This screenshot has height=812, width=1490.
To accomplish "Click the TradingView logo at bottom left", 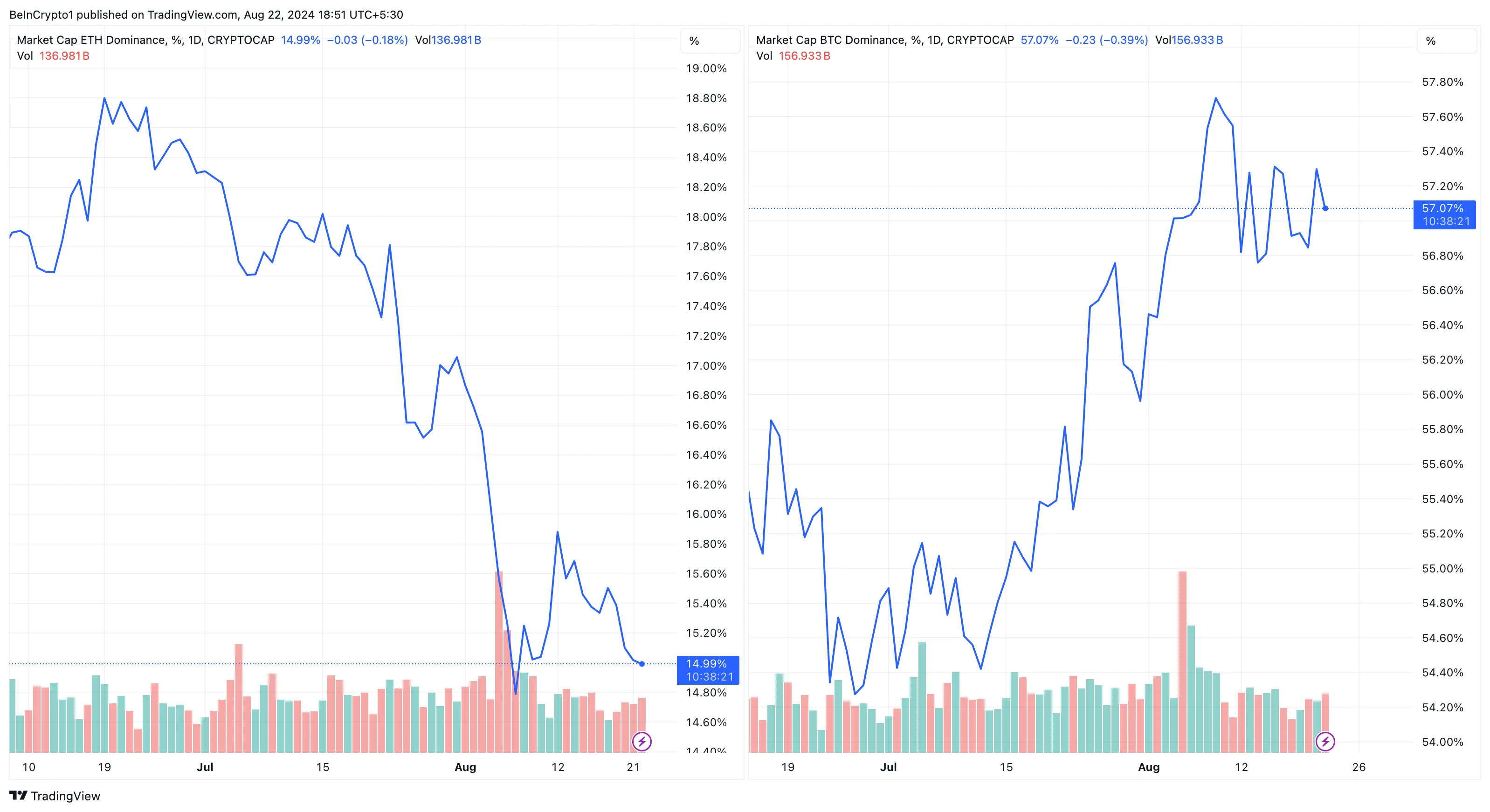I will tap(55, 796).
